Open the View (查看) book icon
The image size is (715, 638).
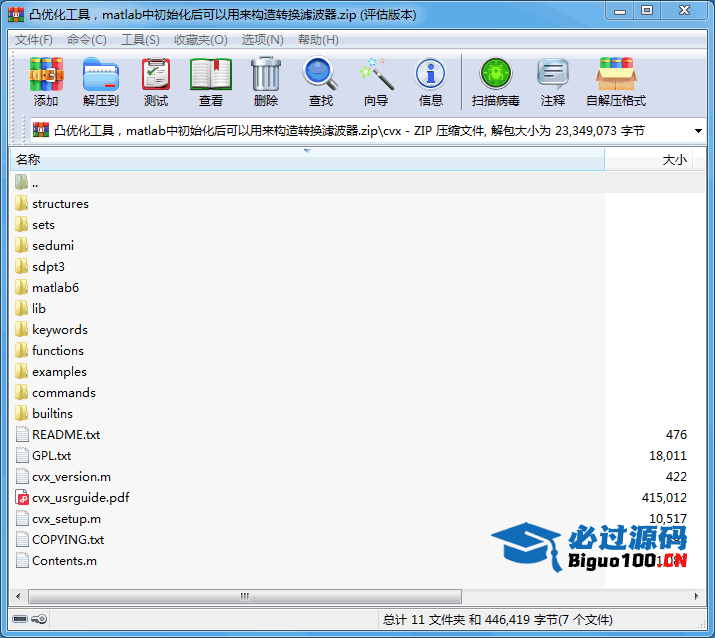211,75
